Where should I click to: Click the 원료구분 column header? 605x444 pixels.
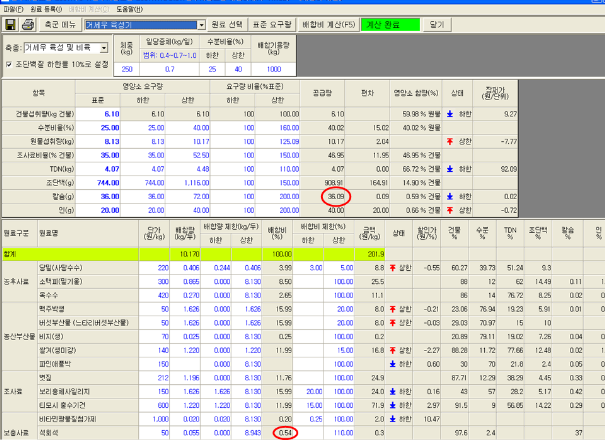(20, 233)
